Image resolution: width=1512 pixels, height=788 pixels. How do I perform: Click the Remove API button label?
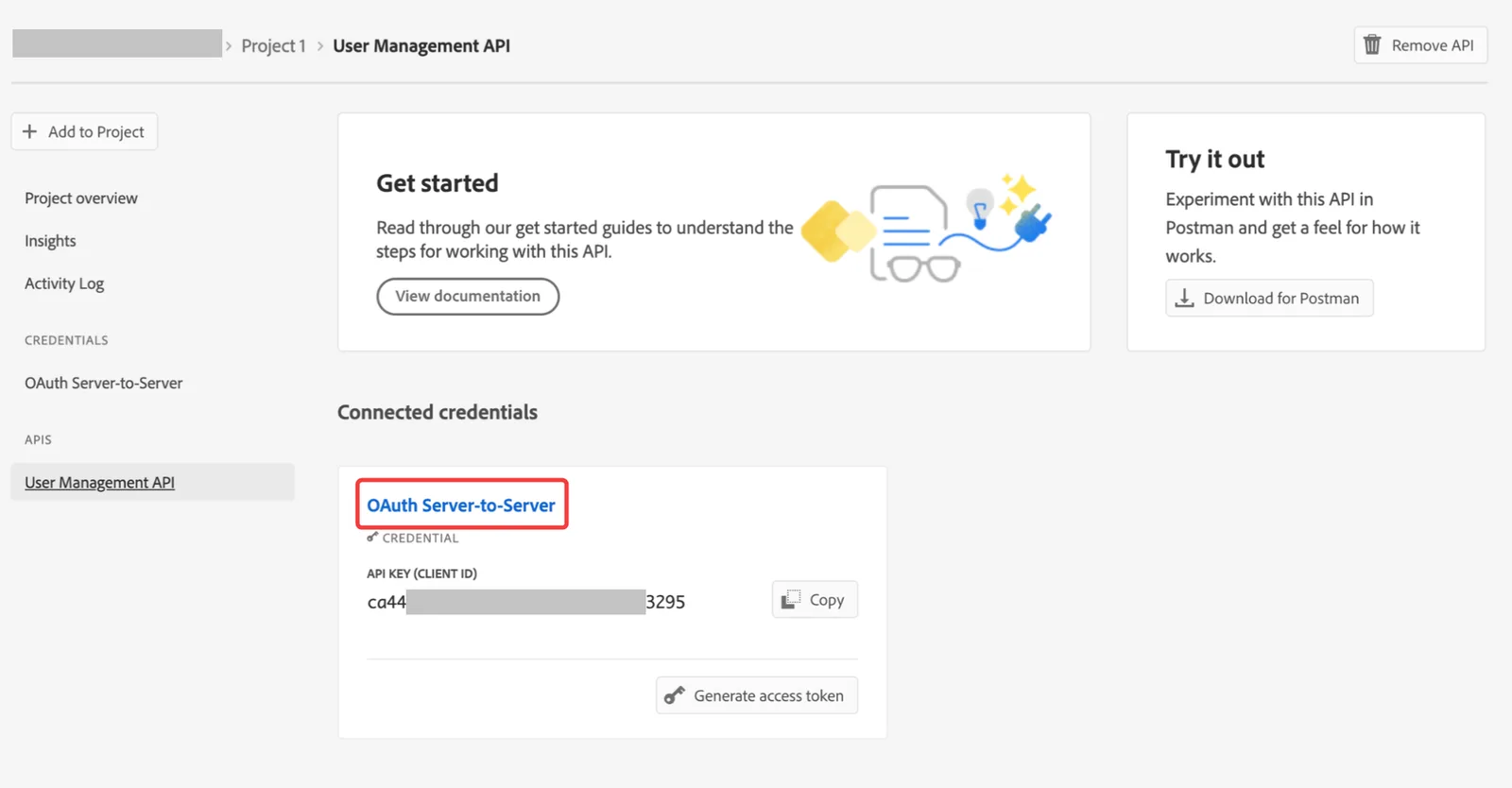click(x=1432, y=45)
